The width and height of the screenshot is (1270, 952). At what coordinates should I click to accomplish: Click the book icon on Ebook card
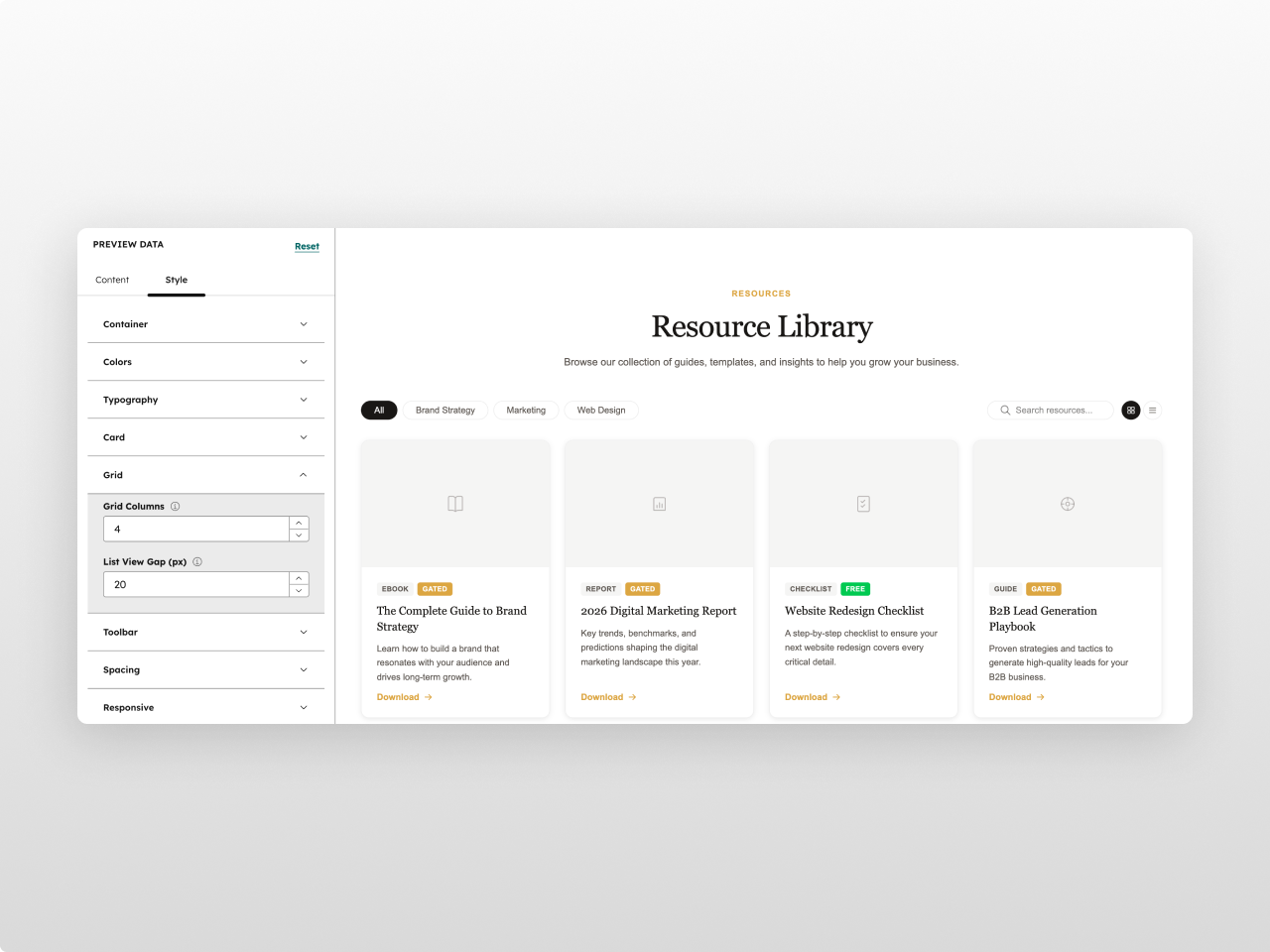[x=455, y=504]
